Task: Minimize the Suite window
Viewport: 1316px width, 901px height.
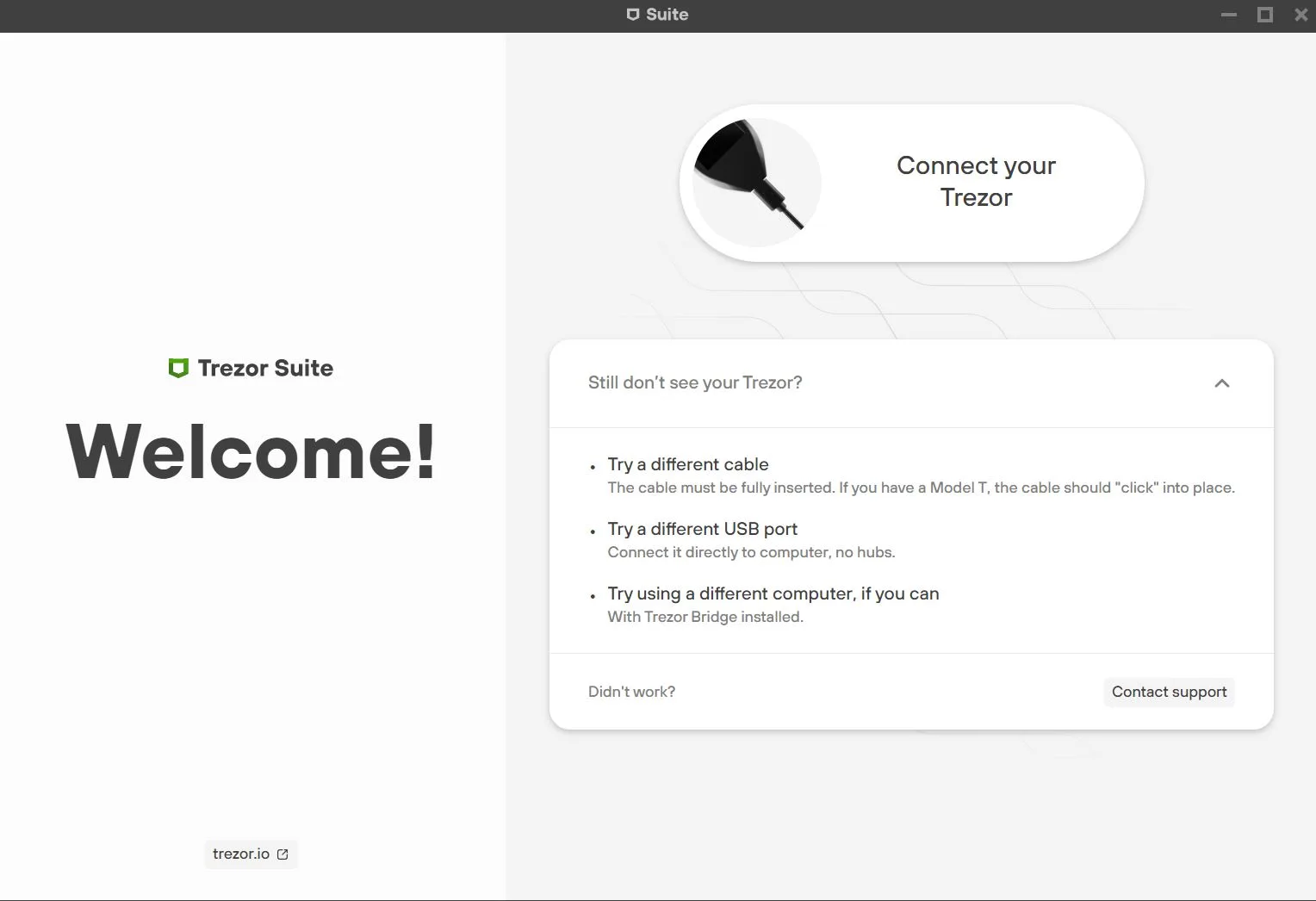Action: click(x=1229, y=15)
